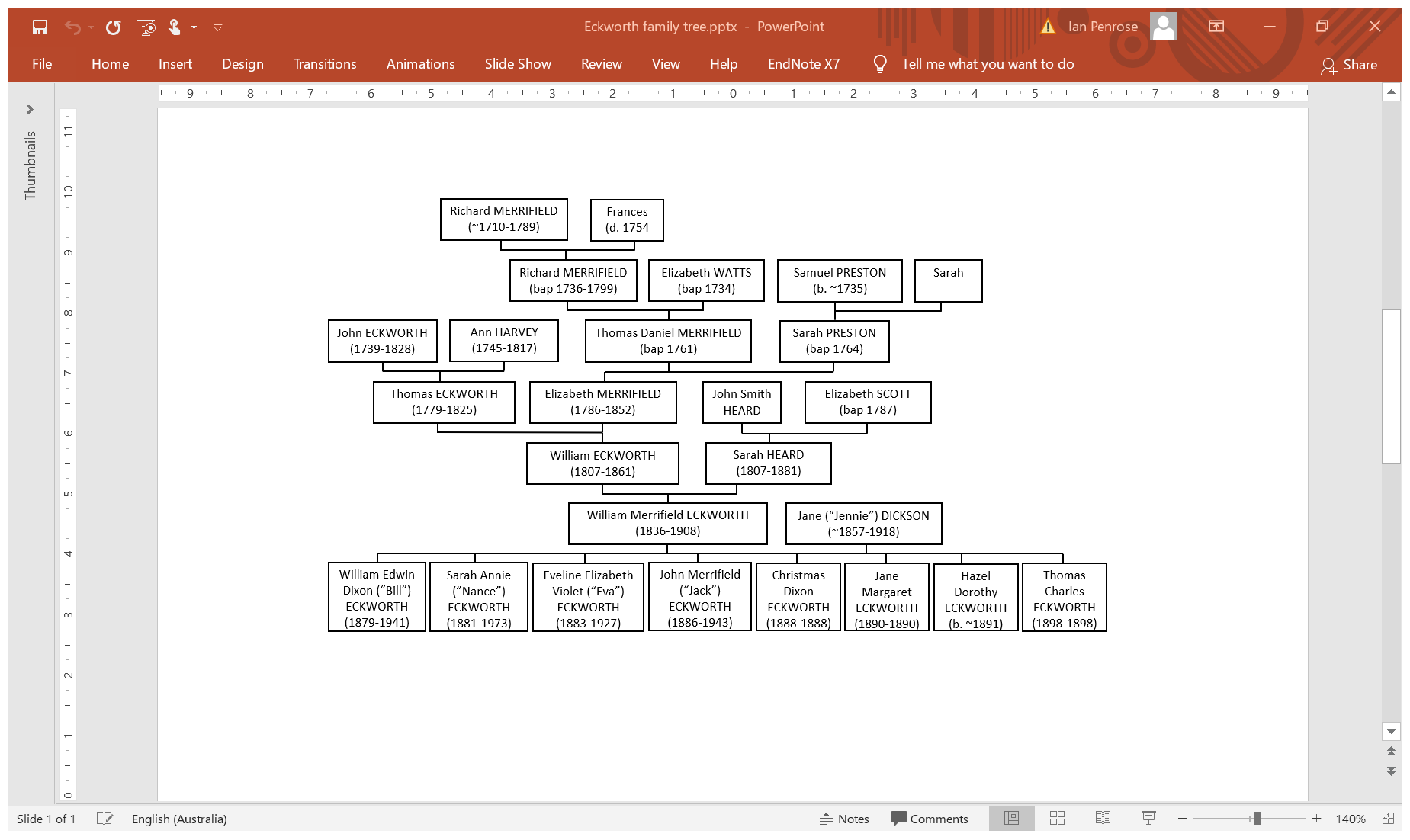The width and height of the screenshot is (1410, 840).
Task: Open spell check icon in status bar
Action: (x=104, y=819)
